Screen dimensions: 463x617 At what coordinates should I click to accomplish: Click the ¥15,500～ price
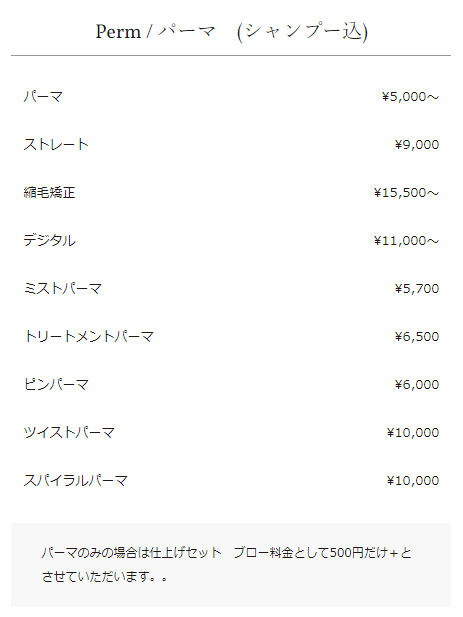[406, 192]
